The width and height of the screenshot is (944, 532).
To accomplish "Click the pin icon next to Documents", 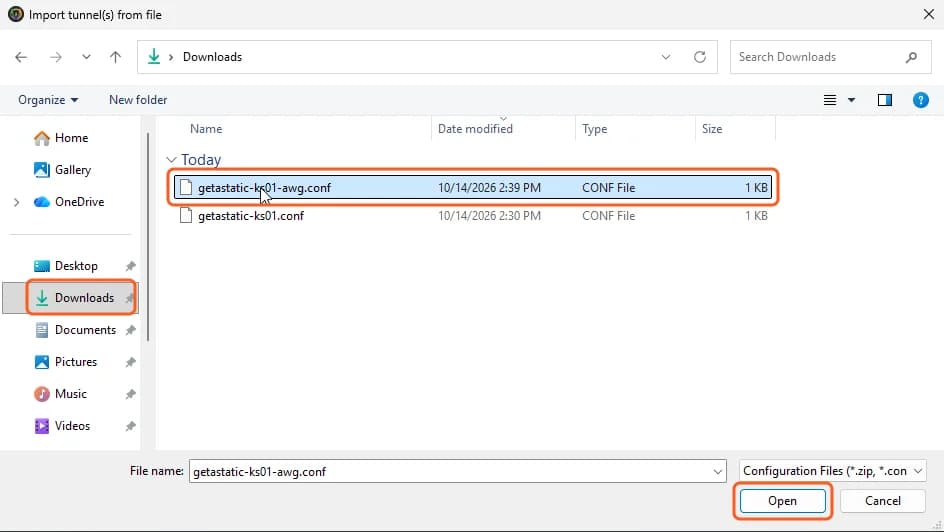I will point(130,330).
